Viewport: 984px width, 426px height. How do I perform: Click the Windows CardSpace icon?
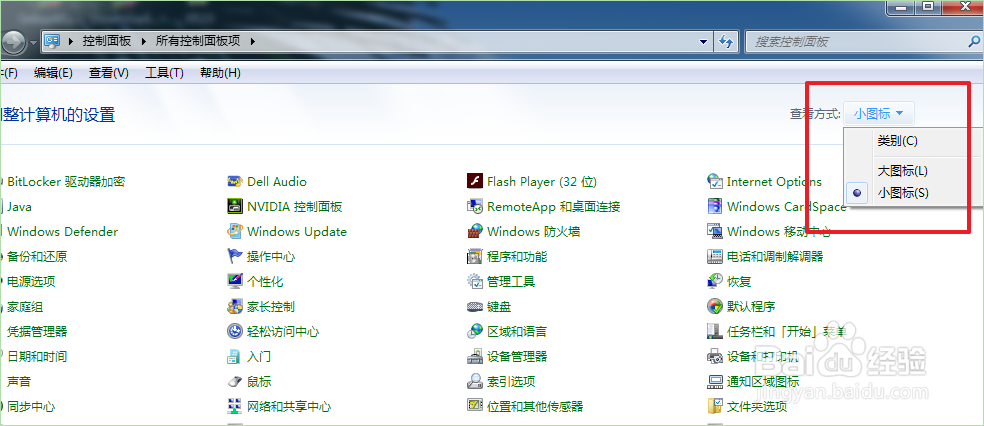point(714,206)
